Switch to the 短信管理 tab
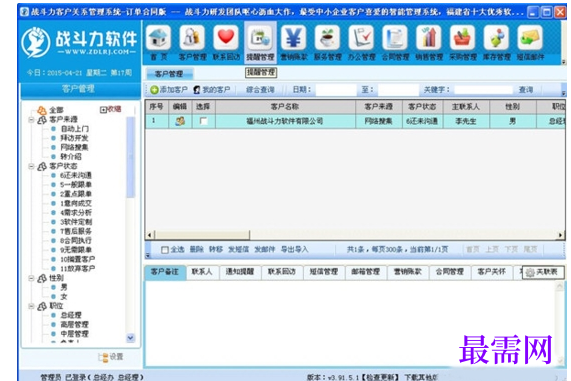 point(324,272)
